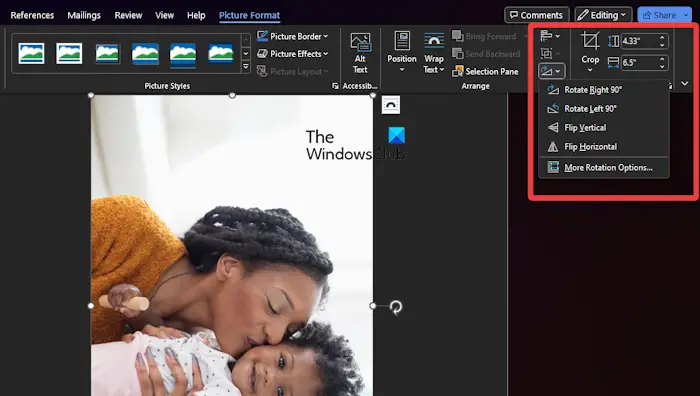This screenshot has height=396, width=700.
Task: Open the Align objects dropdown
Action: pyautogui.click(x=550, y=36)
